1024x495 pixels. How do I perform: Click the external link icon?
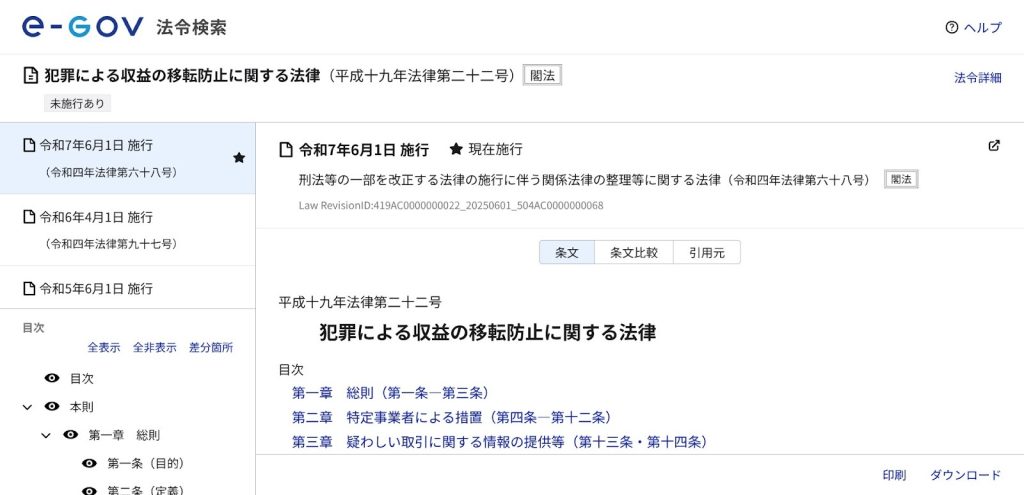pos(993,146)
